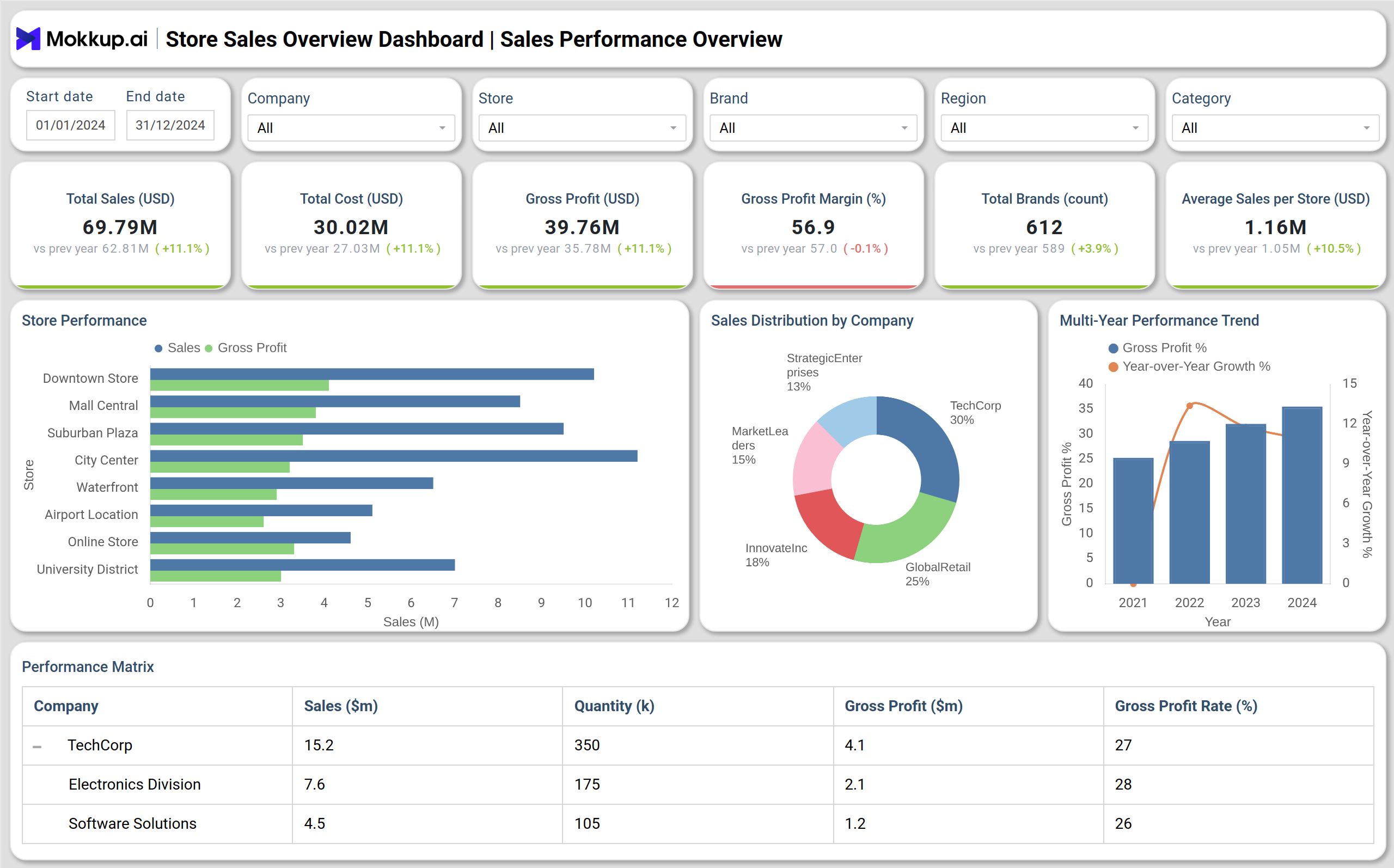Viewport: 1394px width, 868px height.
Task: Click the Suburban Plaza sales bar
Action: 357,429
